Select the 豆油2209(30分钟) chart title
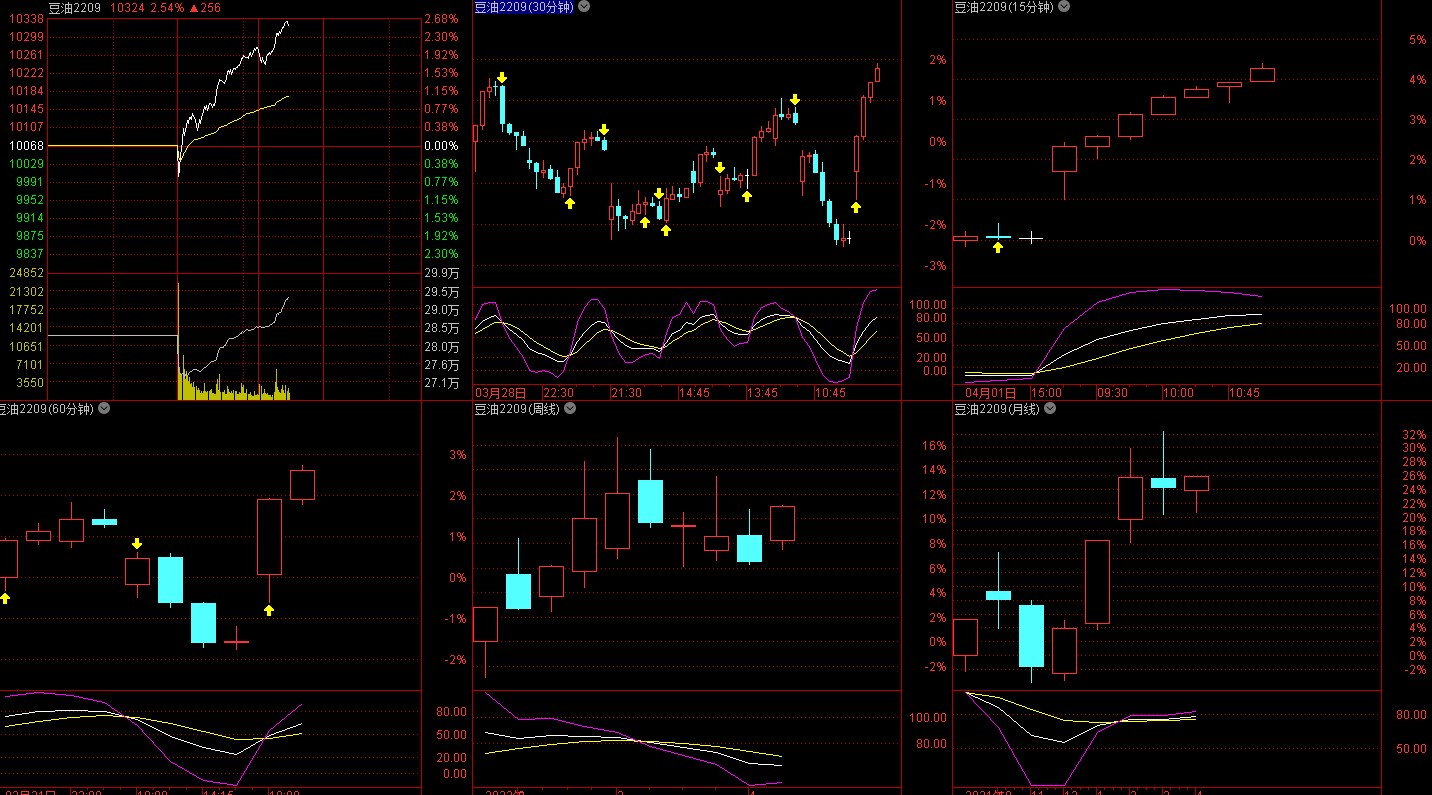This screenshot has width=1432, height=795. 524,6
